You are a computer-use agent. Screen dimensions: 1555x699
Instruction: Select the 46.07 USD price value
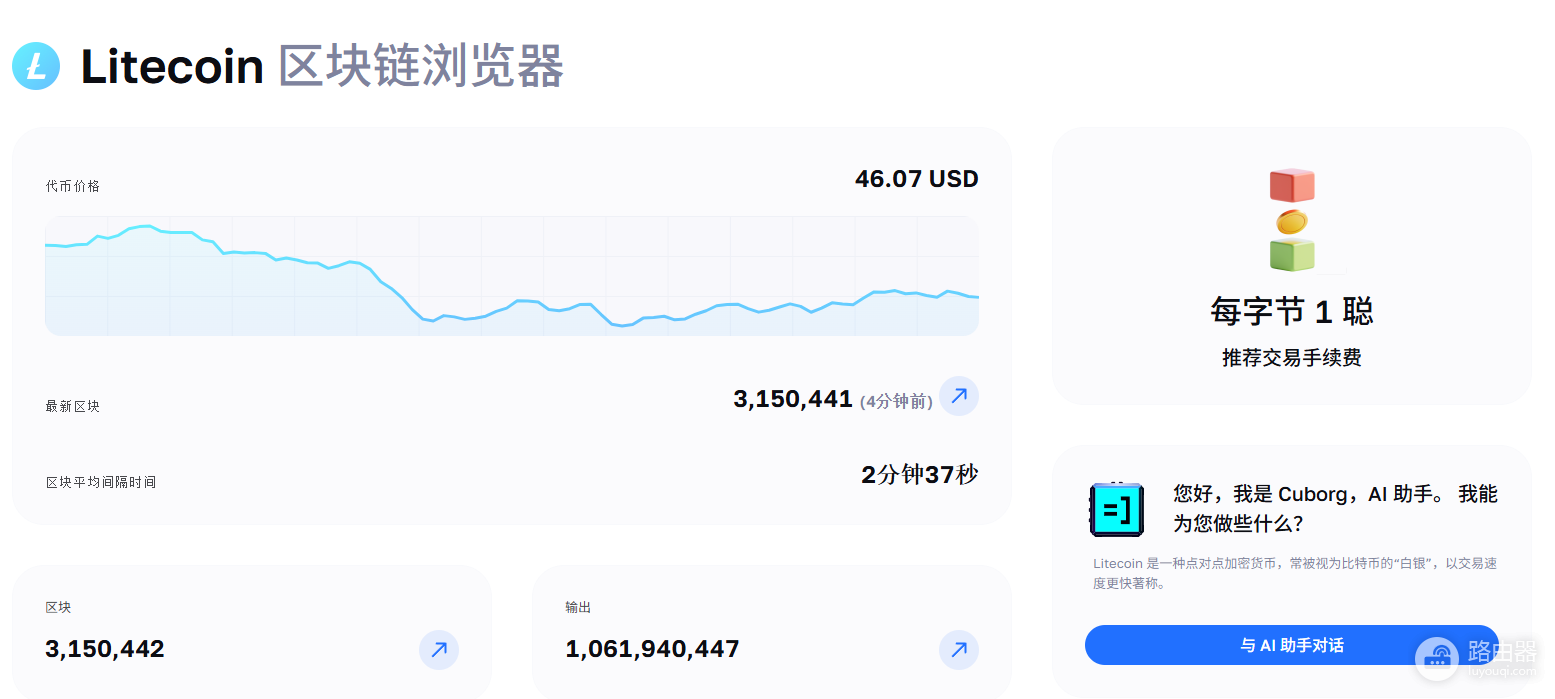pos(916,179)
